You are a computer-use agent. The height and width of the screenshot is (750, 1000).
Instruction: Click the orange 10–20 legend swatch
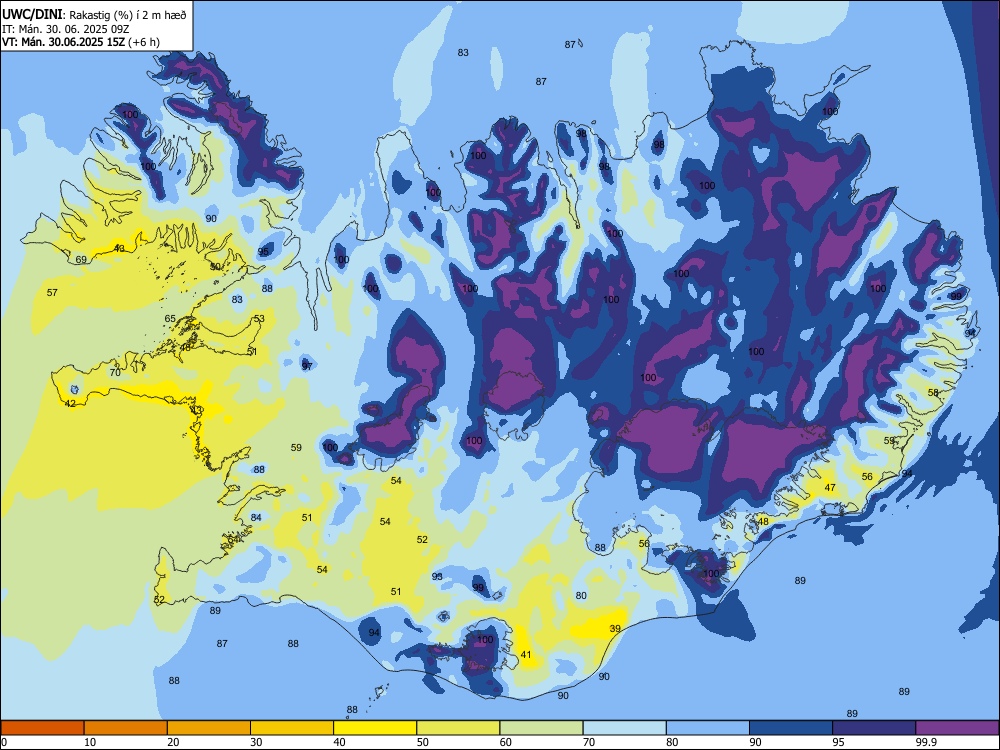126,728
